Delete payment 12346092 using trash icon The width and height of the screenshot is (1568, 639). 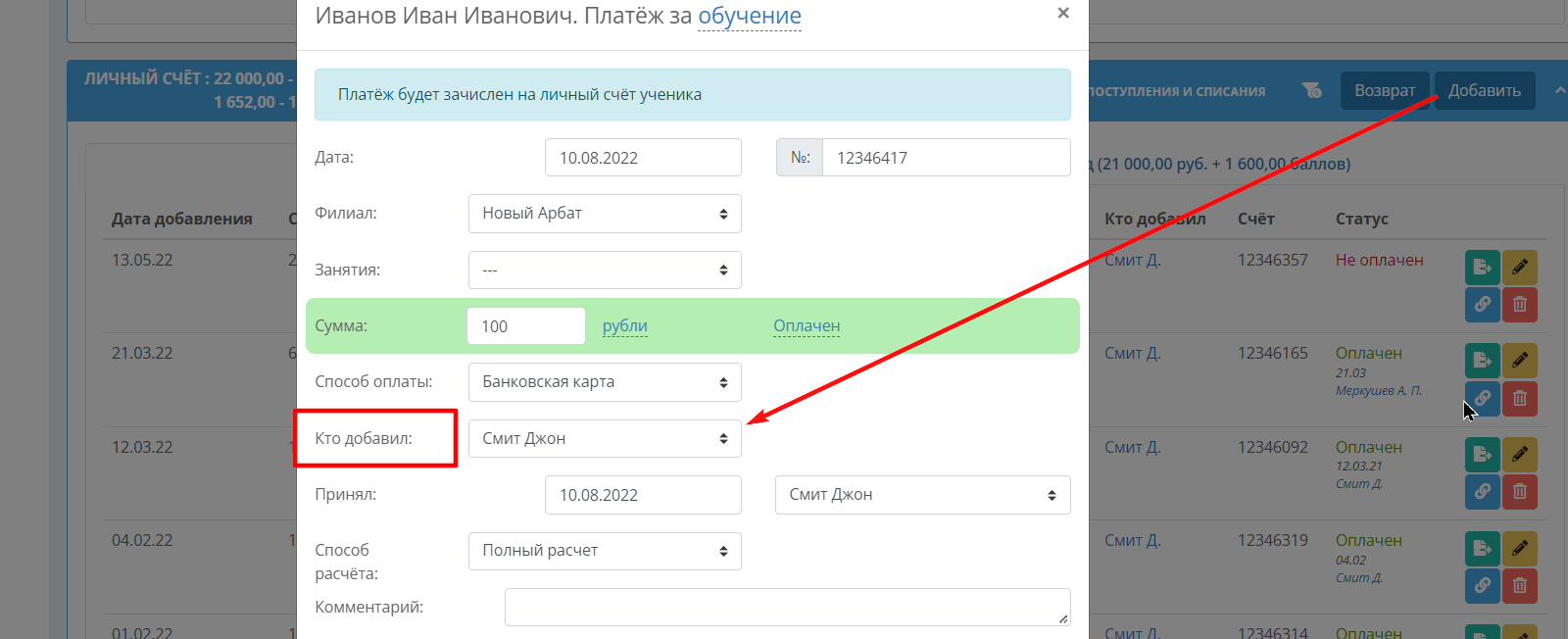[1520, 492]
